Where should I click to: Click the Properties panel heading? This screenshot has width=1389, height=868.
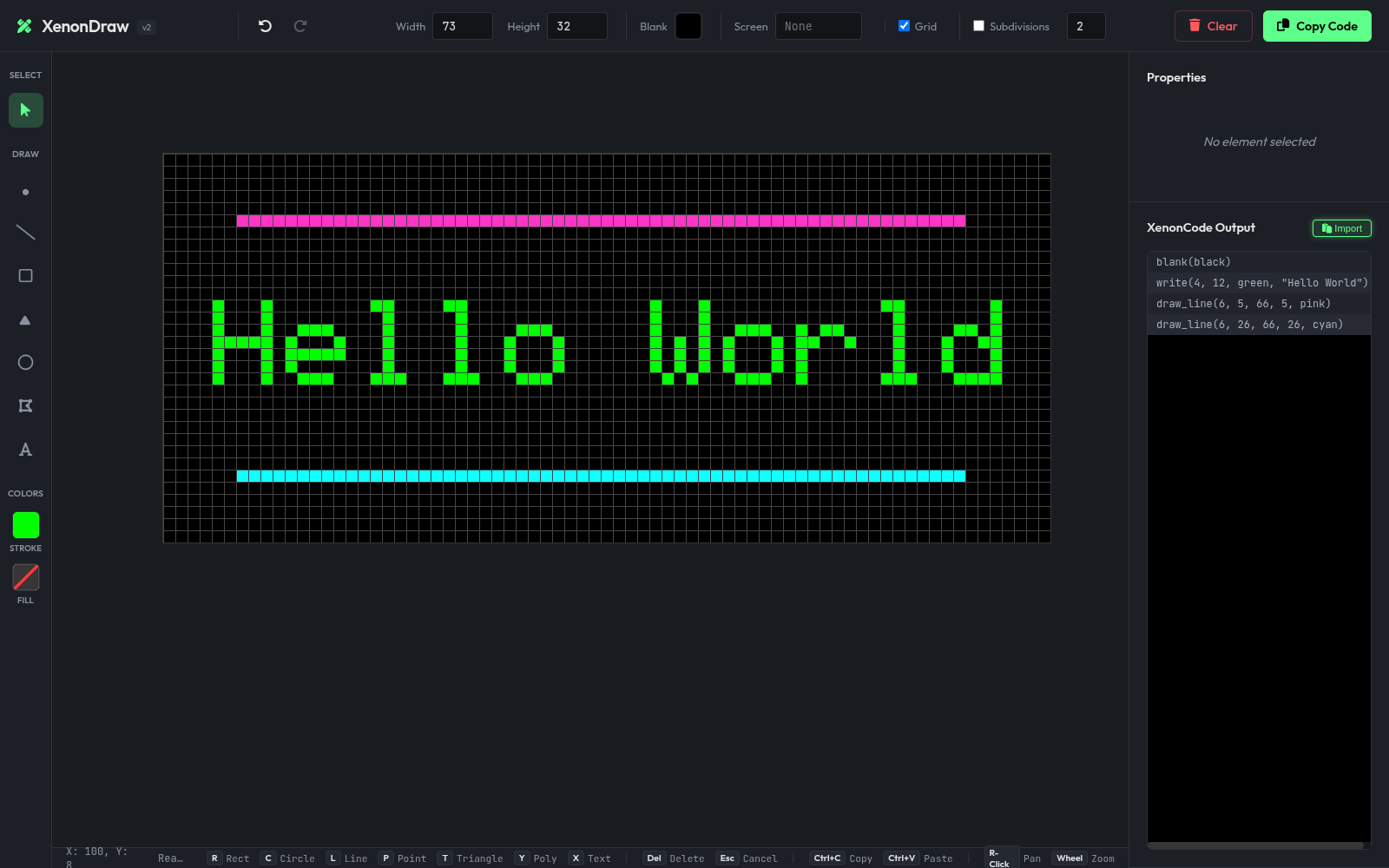1176,77
